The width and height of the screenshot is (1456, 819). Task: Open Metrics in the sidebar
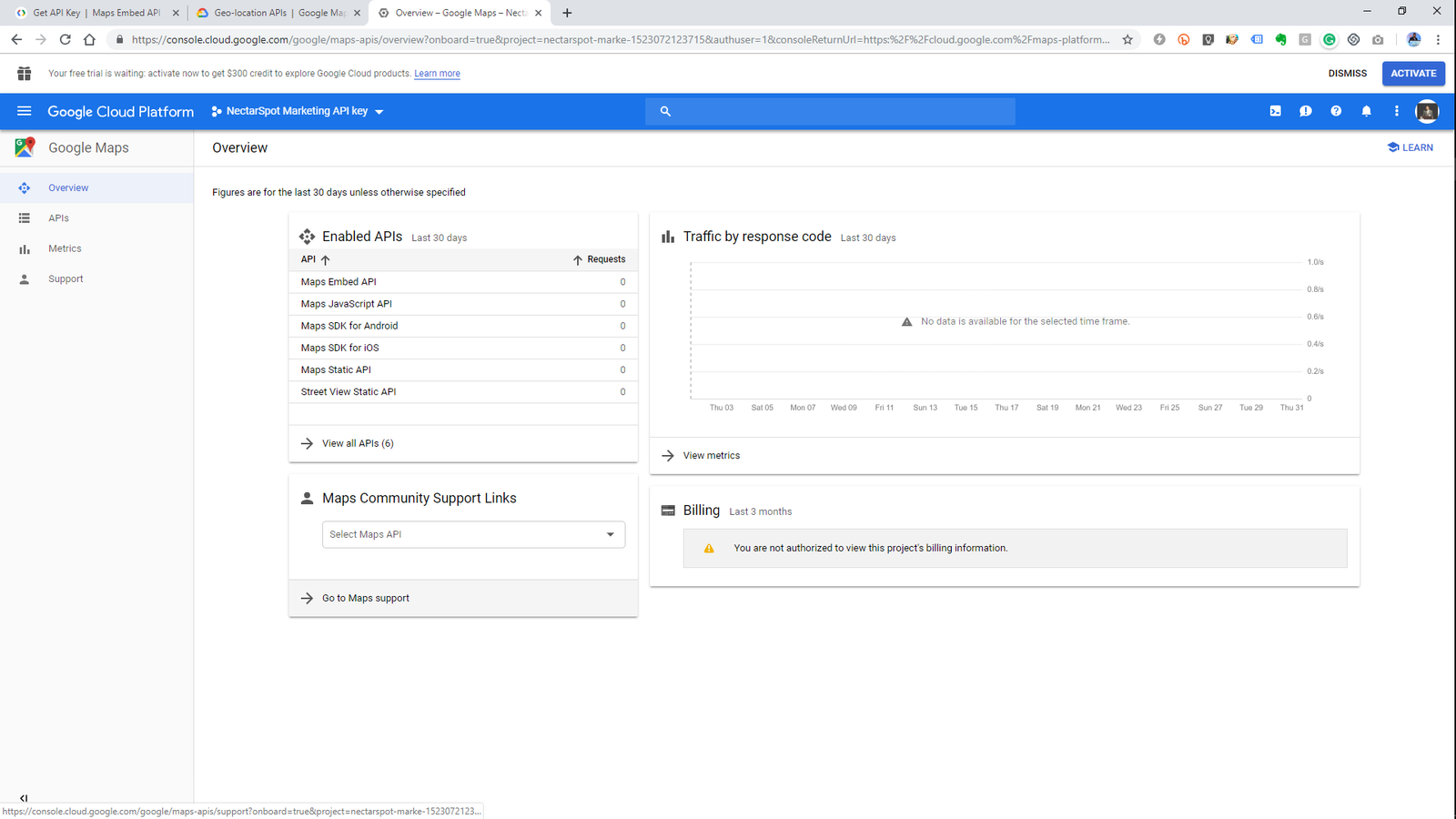coord(65,248)
